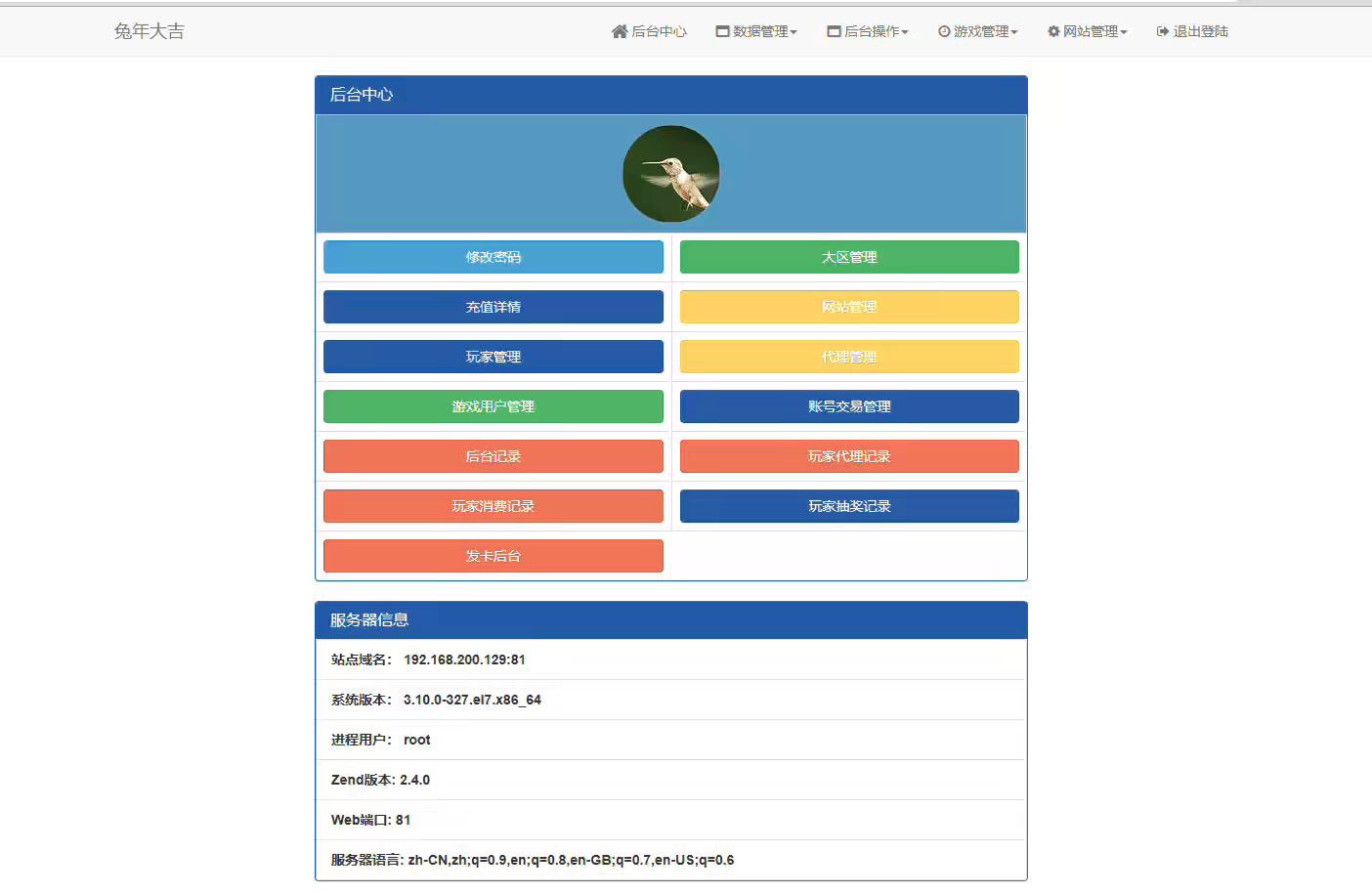Click the home icon beside 后台中心

619,31
